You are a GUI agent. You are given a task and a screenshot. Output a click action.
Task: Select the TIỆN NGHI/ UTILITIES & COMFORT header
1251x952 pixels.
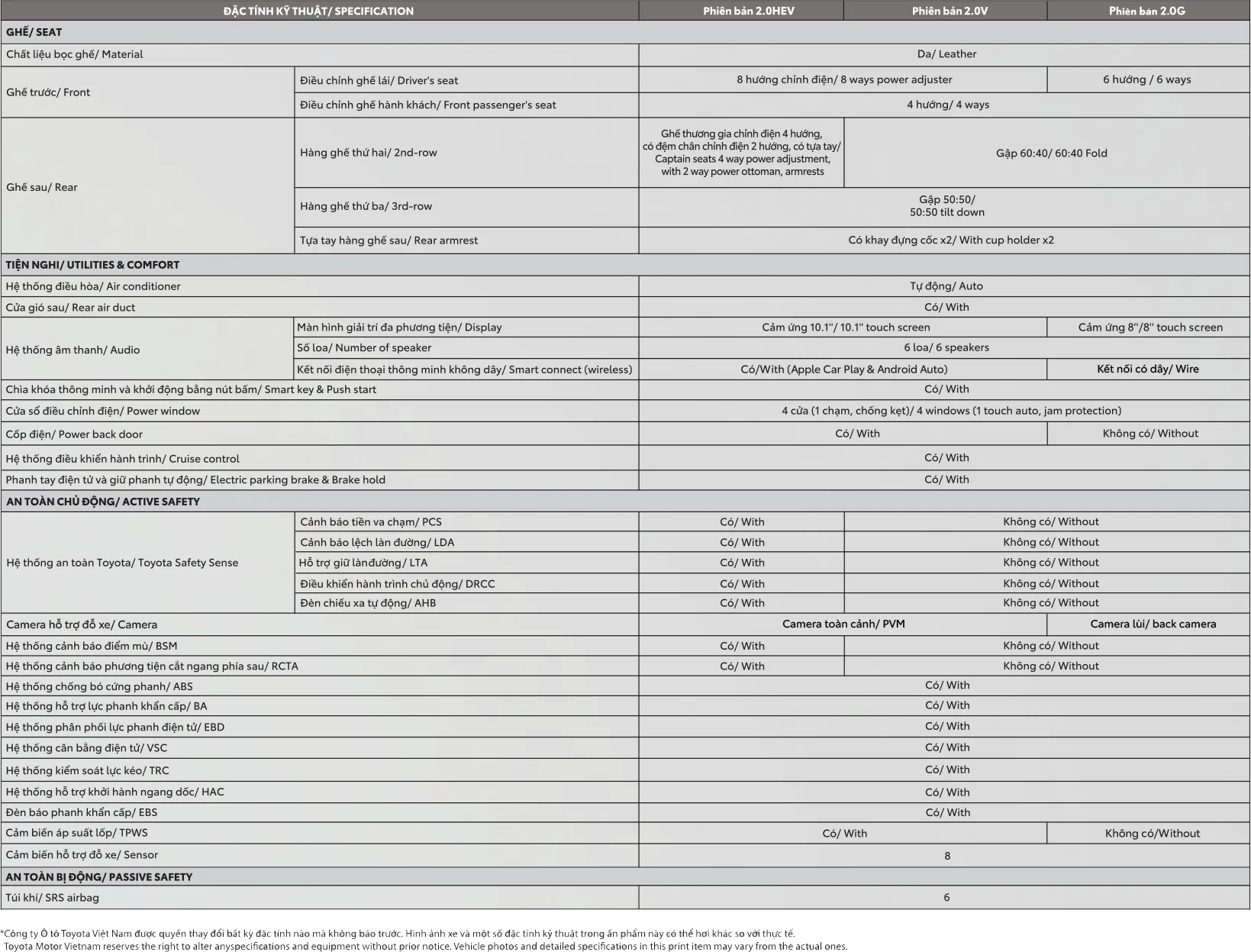click(x=92, y=265)
